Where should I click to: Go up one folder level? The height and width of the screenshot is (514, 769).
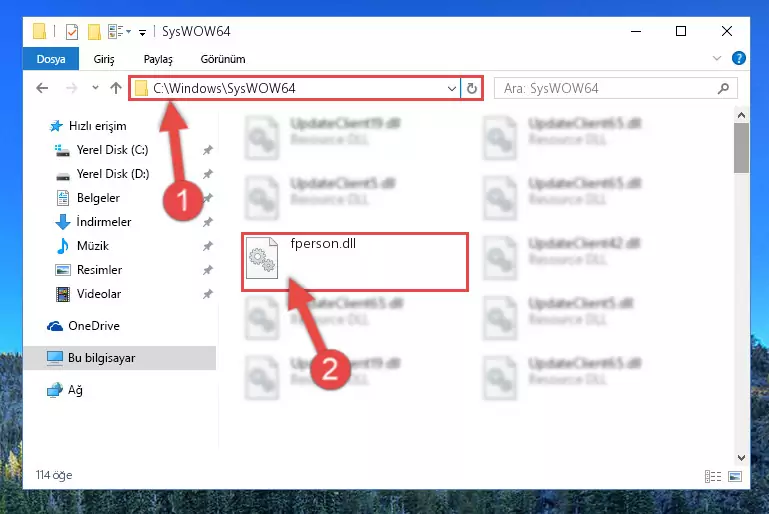click(x=116, y=88)
